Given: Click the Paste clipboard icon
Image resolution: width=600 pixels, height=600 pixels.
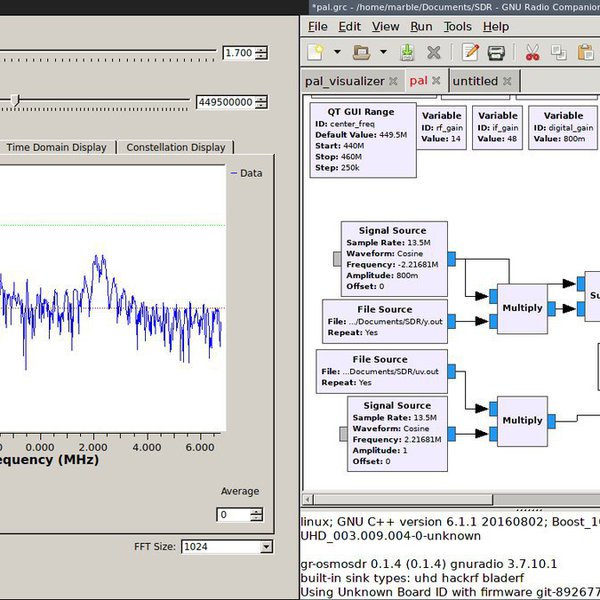Looking at the screenshot, I should click(584, 52).
